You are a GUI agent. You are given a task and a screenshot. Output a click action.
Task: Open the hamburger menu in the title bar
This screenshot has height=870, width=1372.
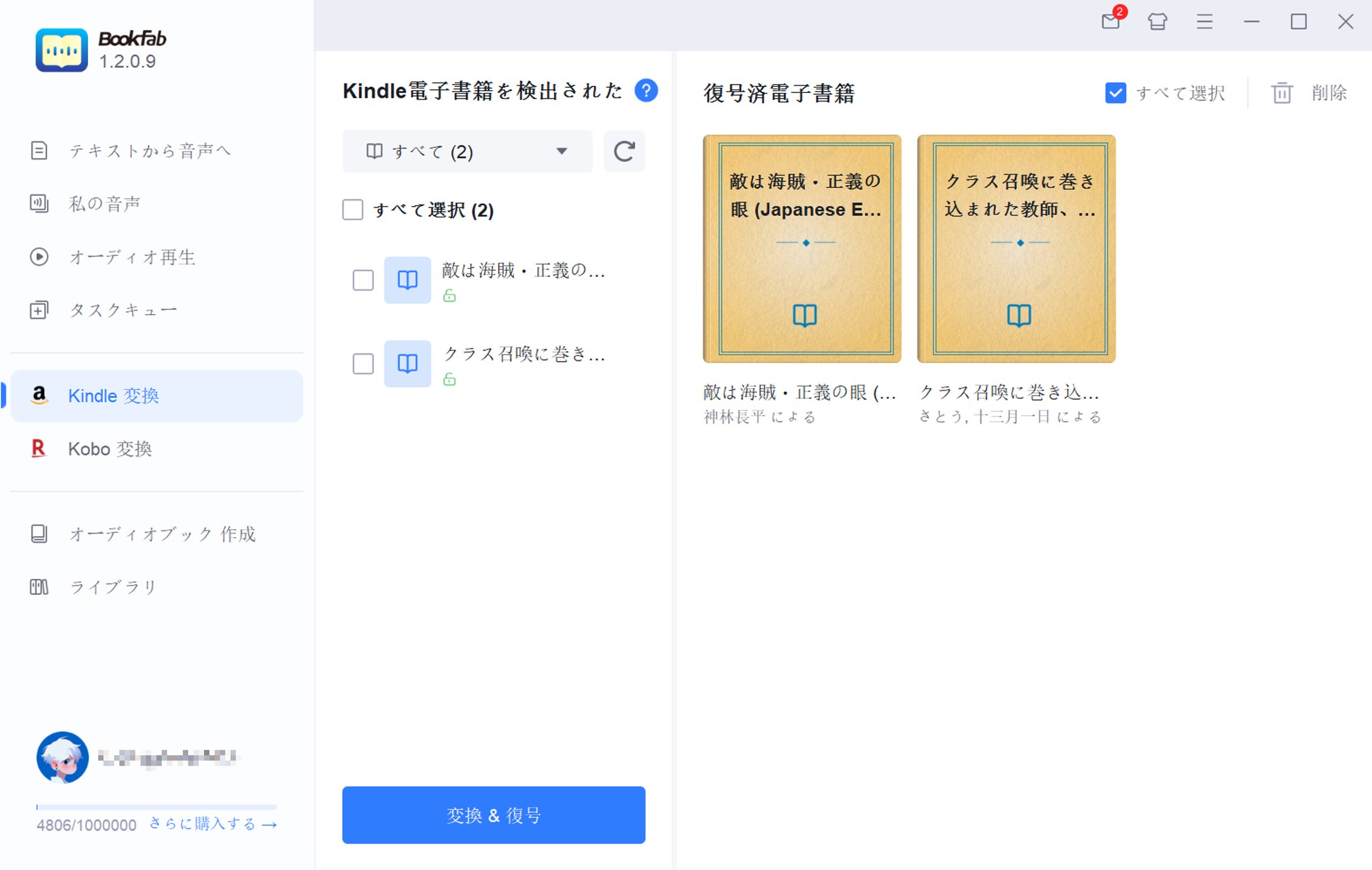coord(1204,21)
